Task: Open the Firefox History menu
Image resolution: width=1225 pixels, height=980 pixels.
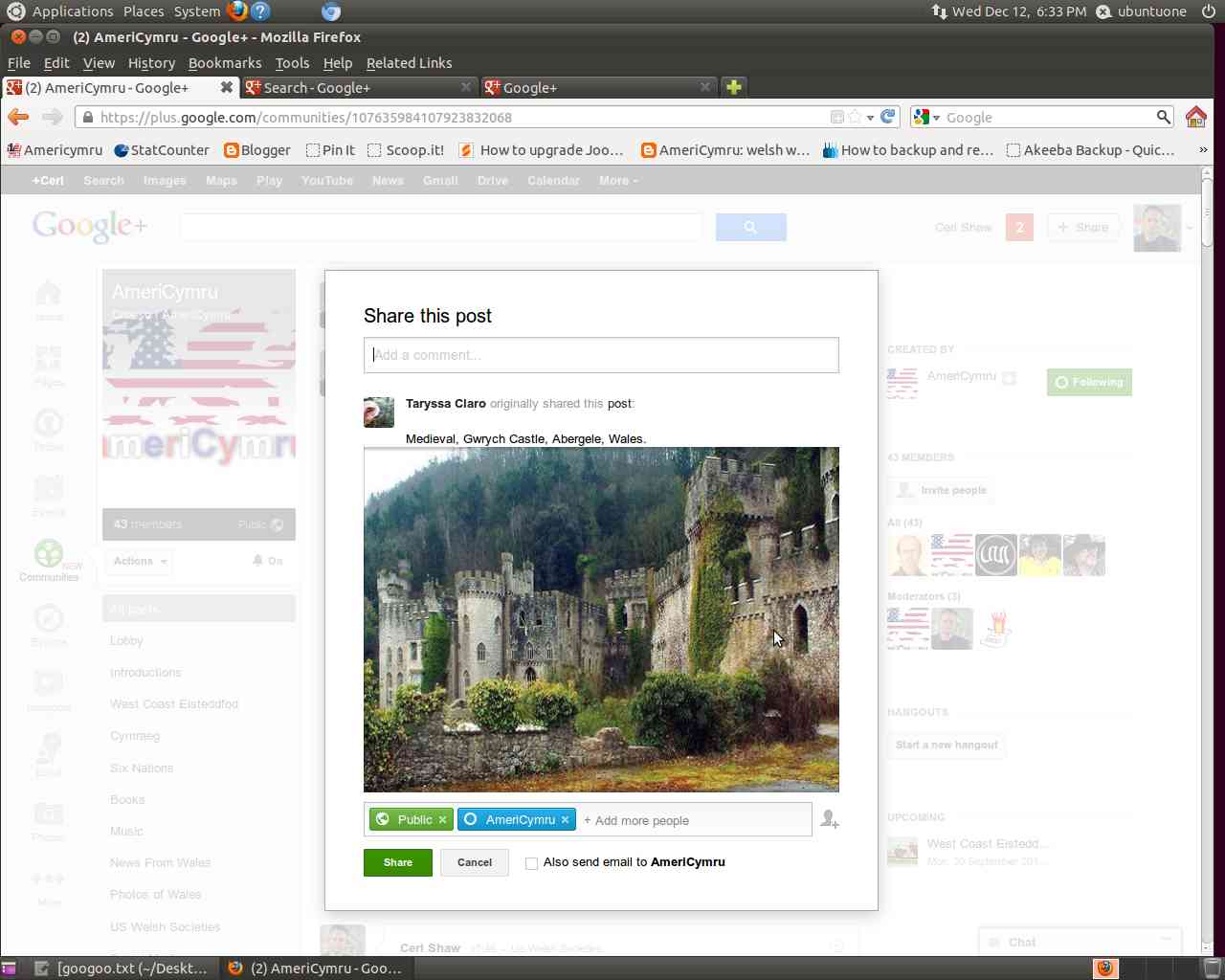Action: coord(151,63)
